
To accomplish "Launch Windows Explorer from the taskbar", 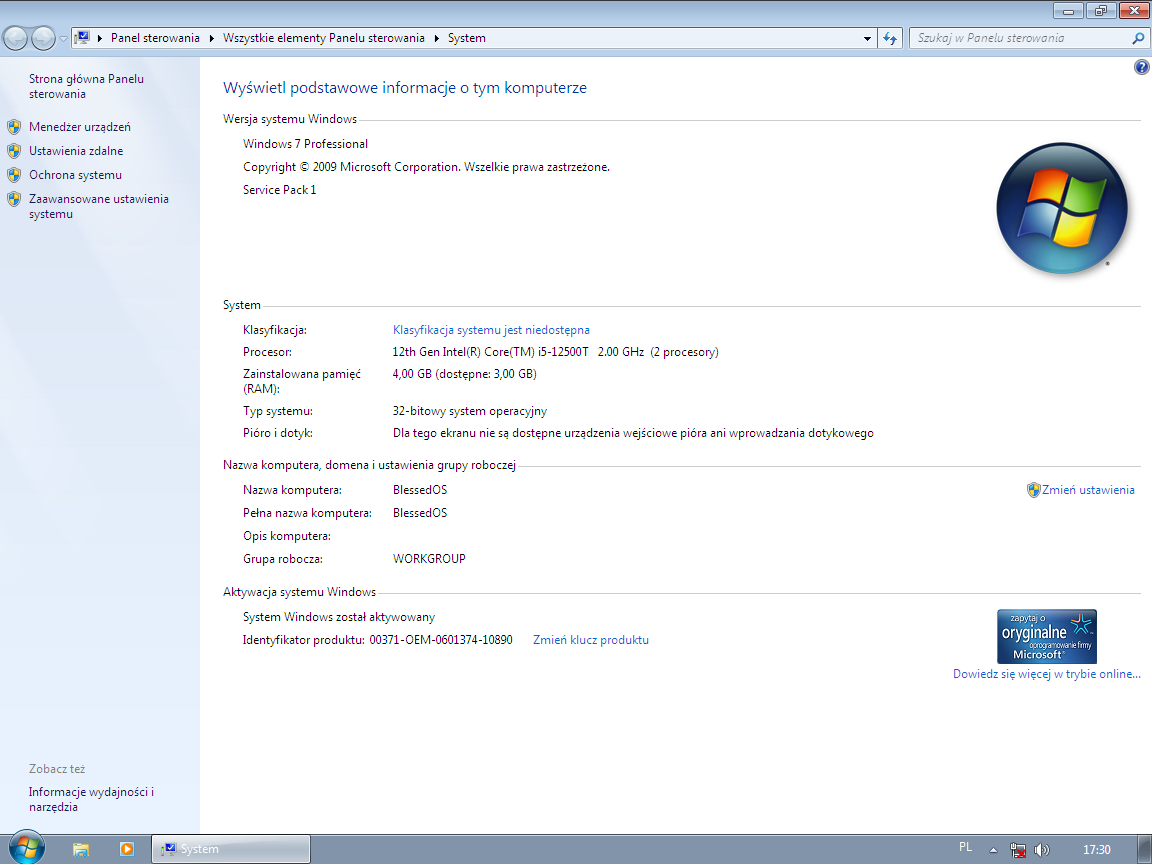I will pos(81,849).
